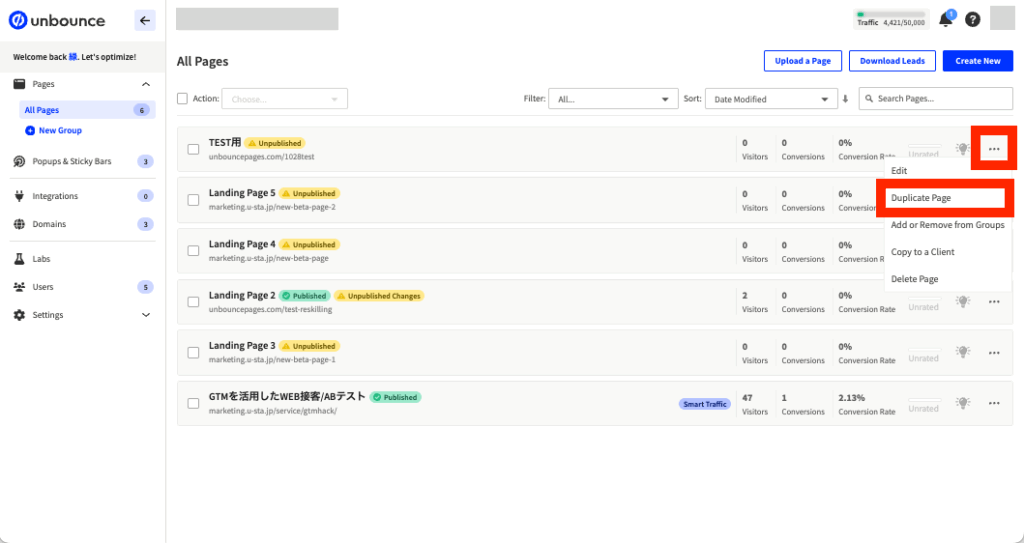Click the Traffic usage progress bar
Viewport: 1024px width, 543px height.
[x=892, y=14]
